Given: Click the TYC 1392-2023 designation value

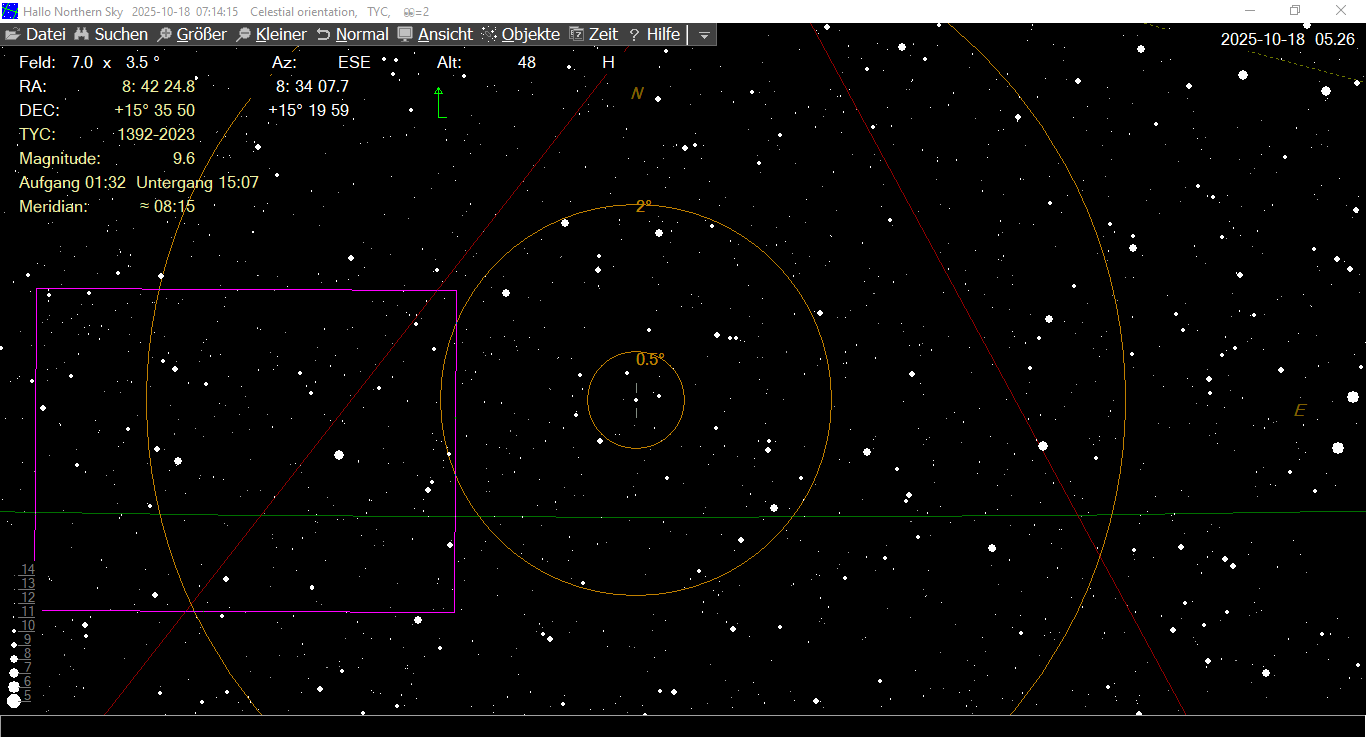Looking at the screenshot, I should pos(156,134).
